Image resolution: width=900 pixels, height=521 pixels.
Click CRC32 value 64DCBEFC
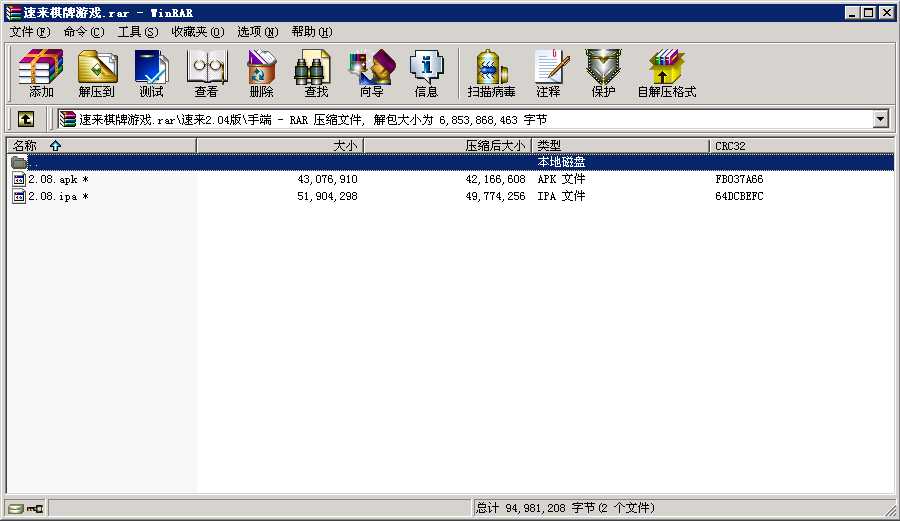coord(739,196)
